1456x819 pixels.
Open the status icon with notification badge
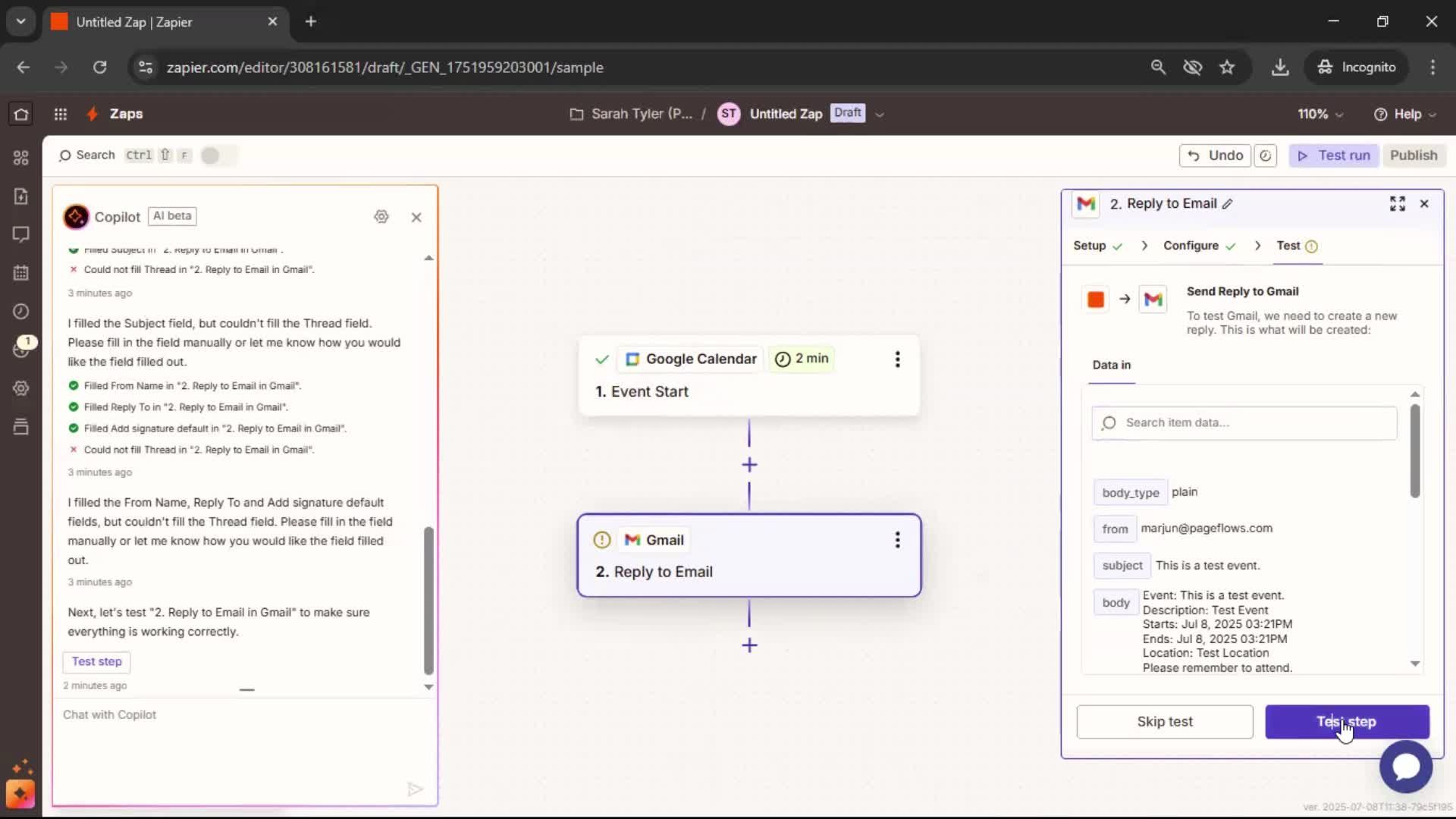pos(22,348)
